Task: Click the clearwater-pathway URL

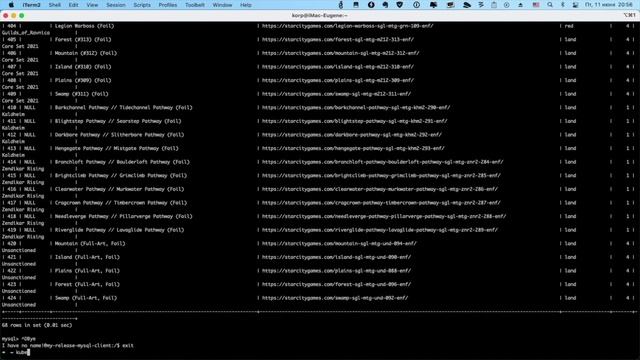Action: [x=380, y=189]
